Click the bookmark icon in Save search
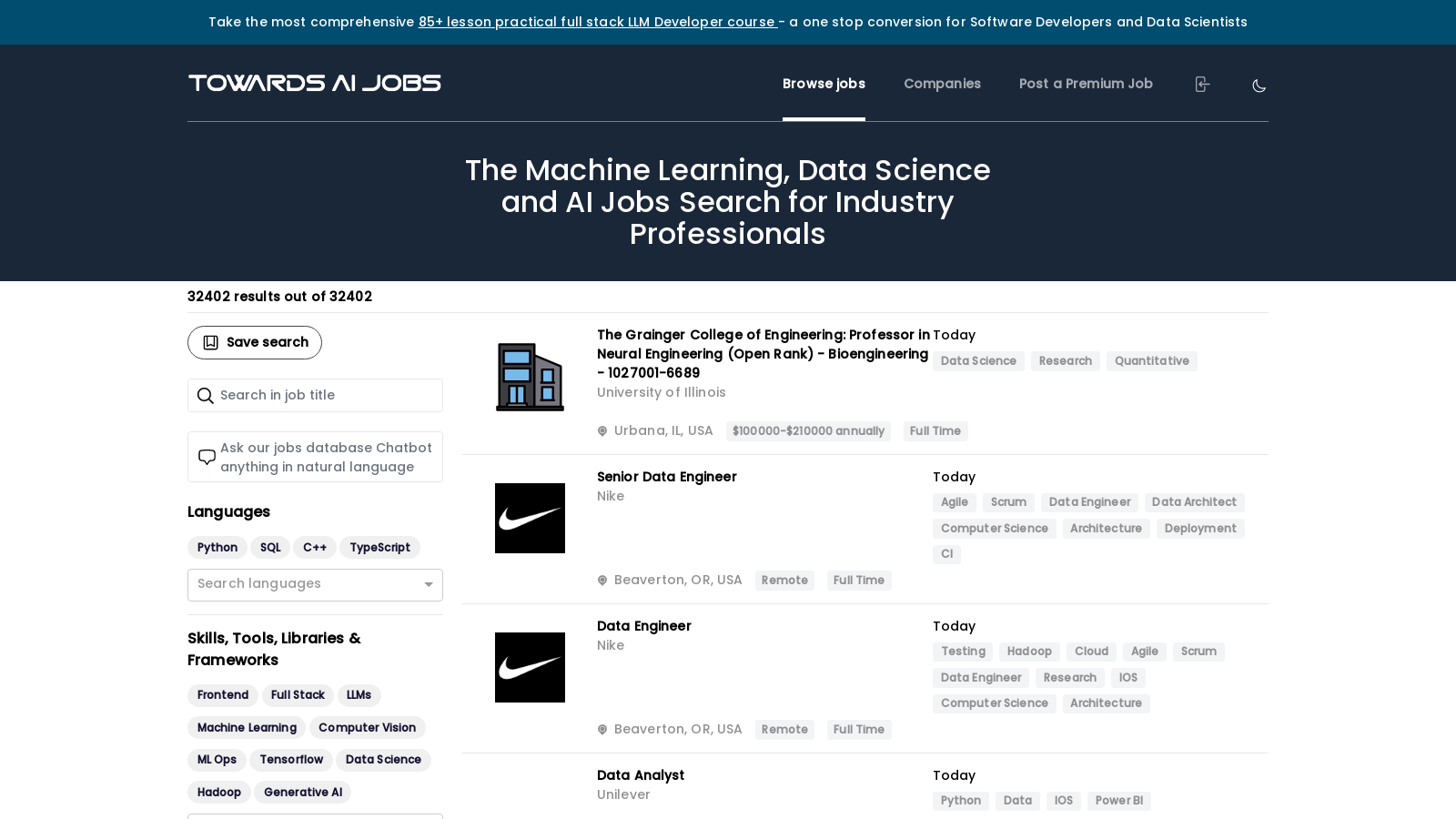The width and height of the screenshot is (1456, 819). [210, 342]
